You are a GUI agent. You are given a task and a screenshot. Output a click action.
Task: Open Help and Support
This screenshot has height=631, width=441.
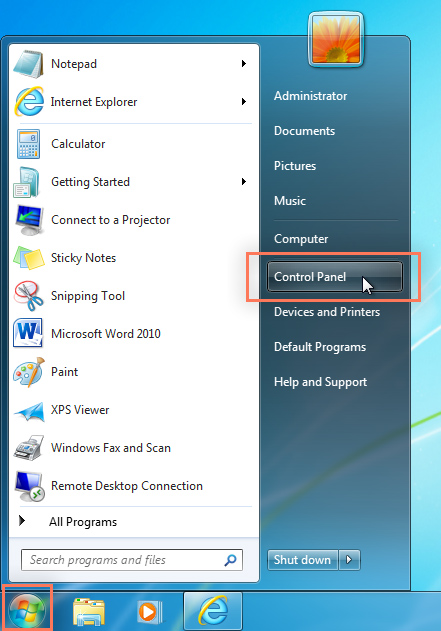[320, 382]
